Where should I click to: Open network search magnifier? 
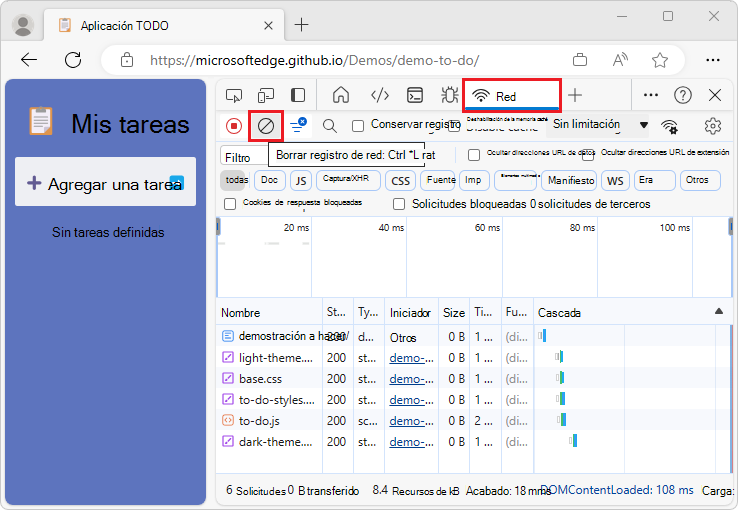point(329,126)
